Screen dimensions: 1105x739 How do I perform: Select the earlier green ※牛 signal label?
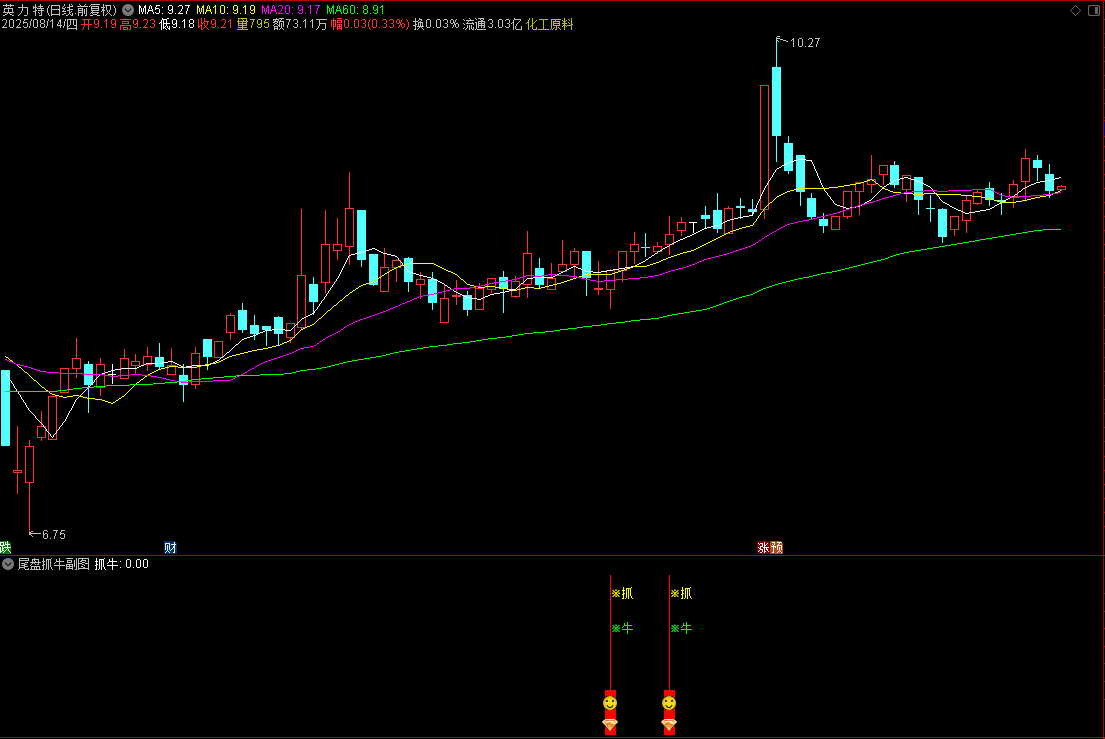(622, 628)
